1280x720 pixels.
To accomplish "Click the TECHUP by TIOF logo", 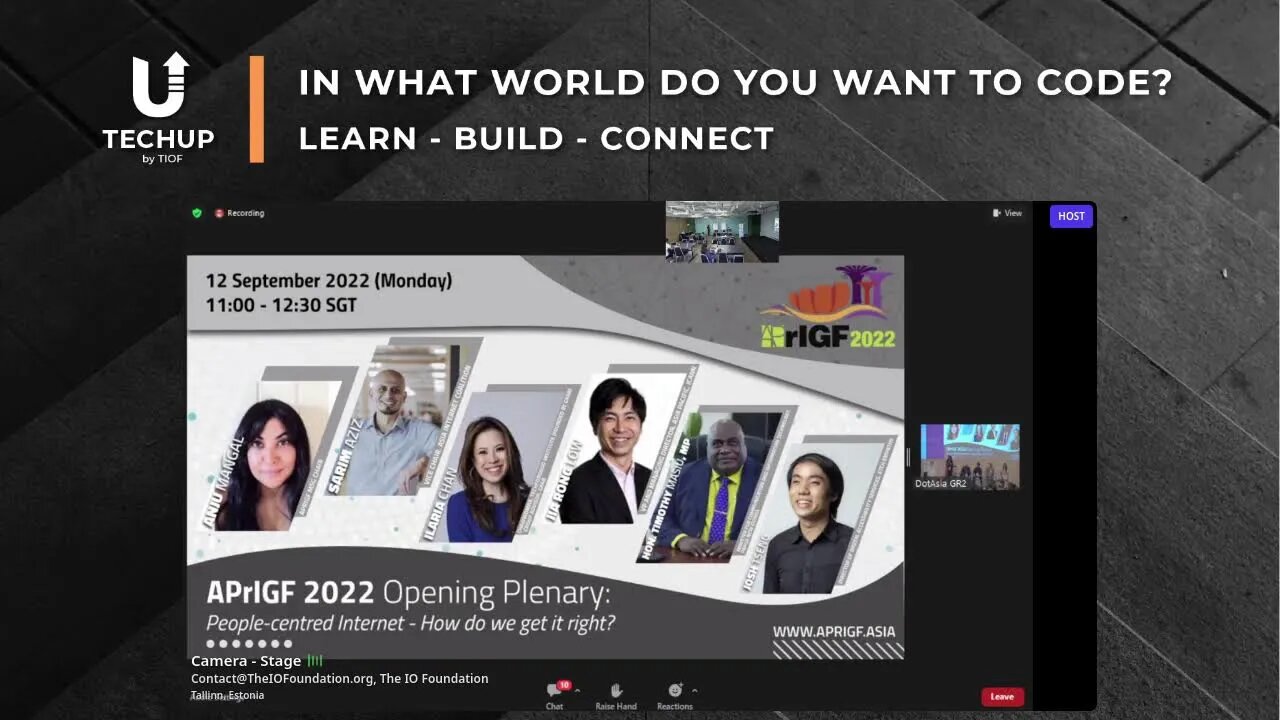I will click(159, 108).
